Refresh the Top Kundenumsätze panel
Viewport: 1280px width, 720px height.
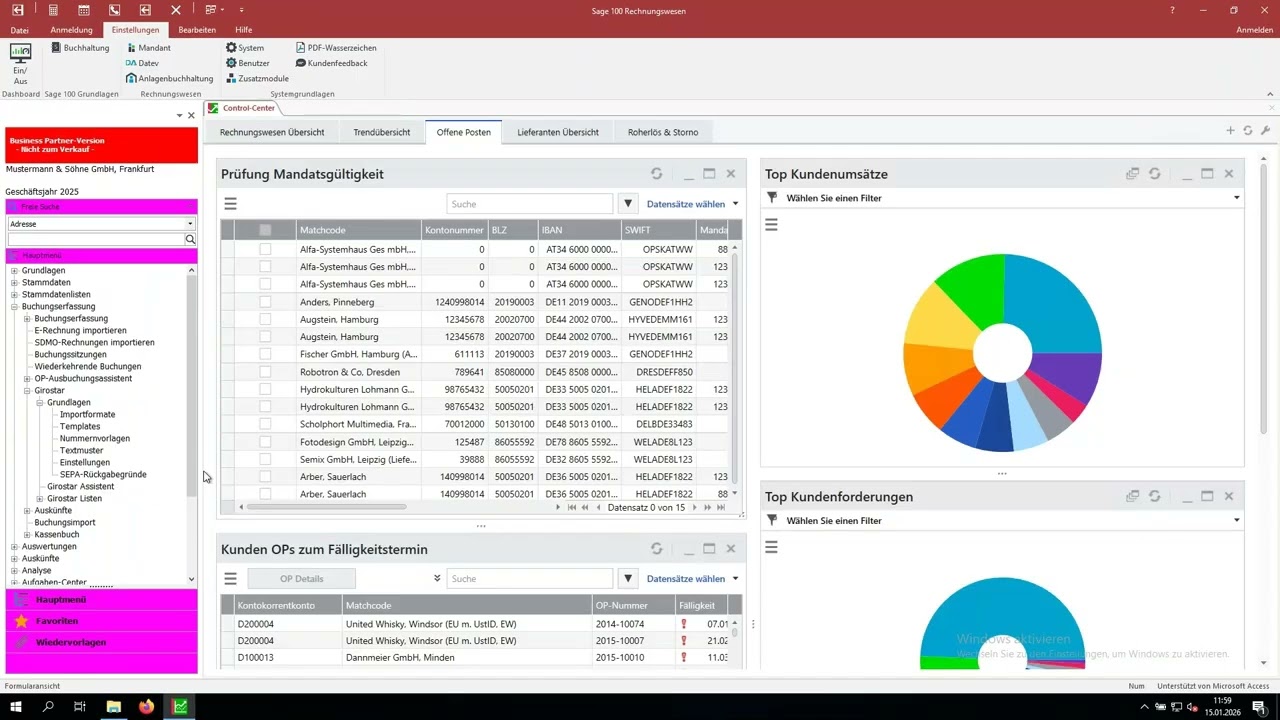click(x=1154, y=174)
